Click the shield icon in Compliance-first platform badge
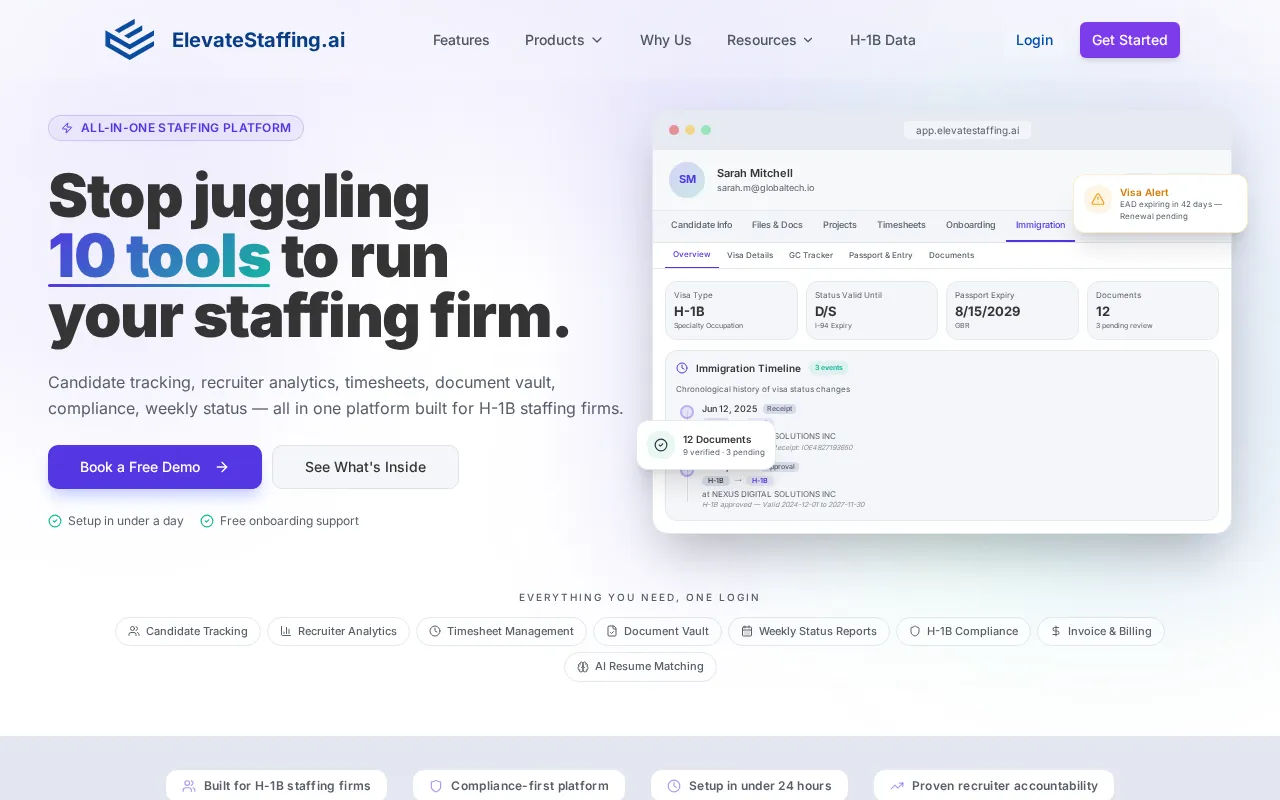 click(435, 786)
